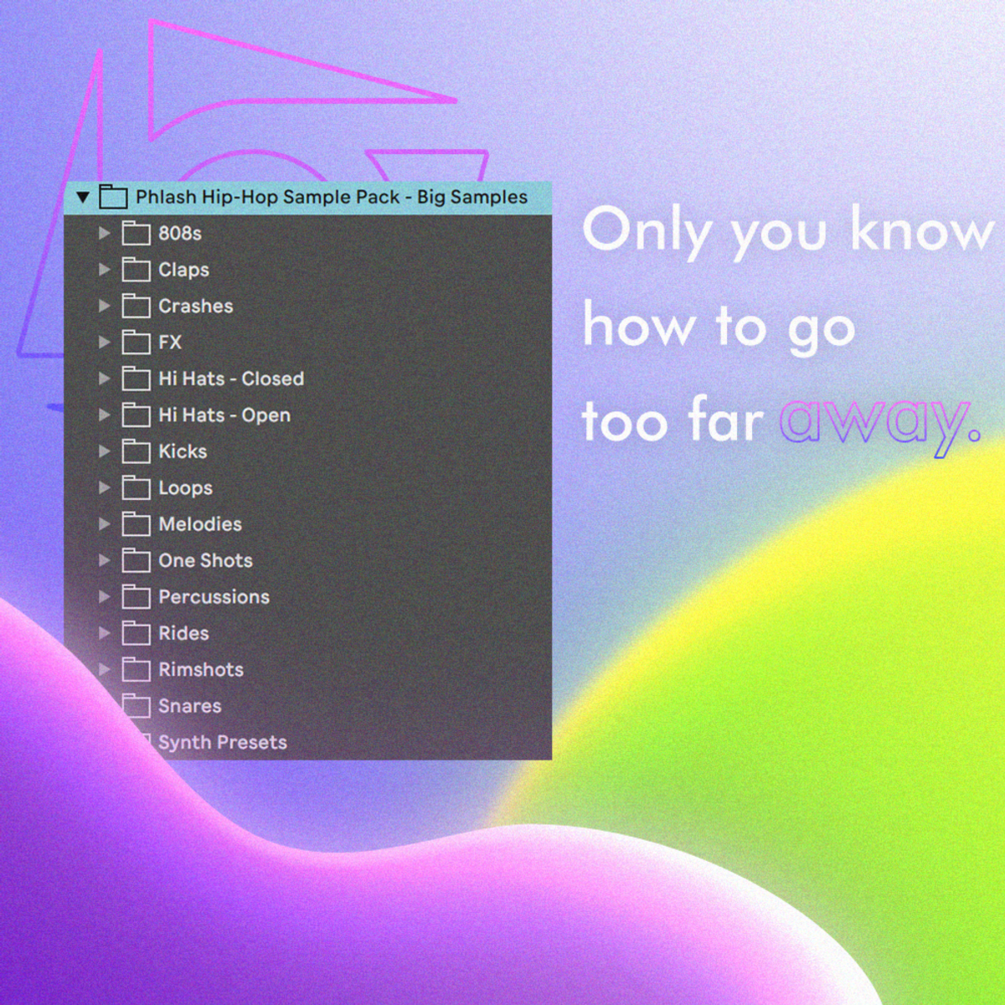Select the 'FX' row label

pyautogui.click(x=170, y=342)
